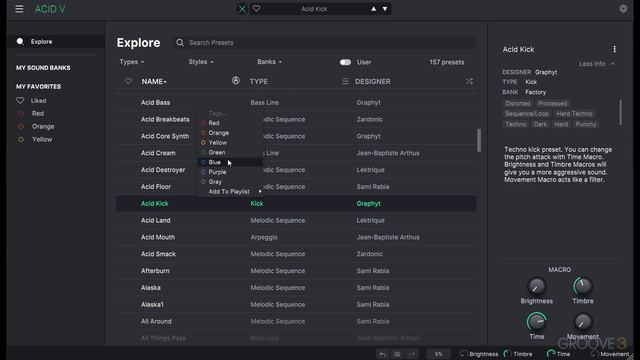Viewport: 640px width, 360px height.
Task: Select the All Around preset
Action: pyautogui.click(x=296, y=321)
